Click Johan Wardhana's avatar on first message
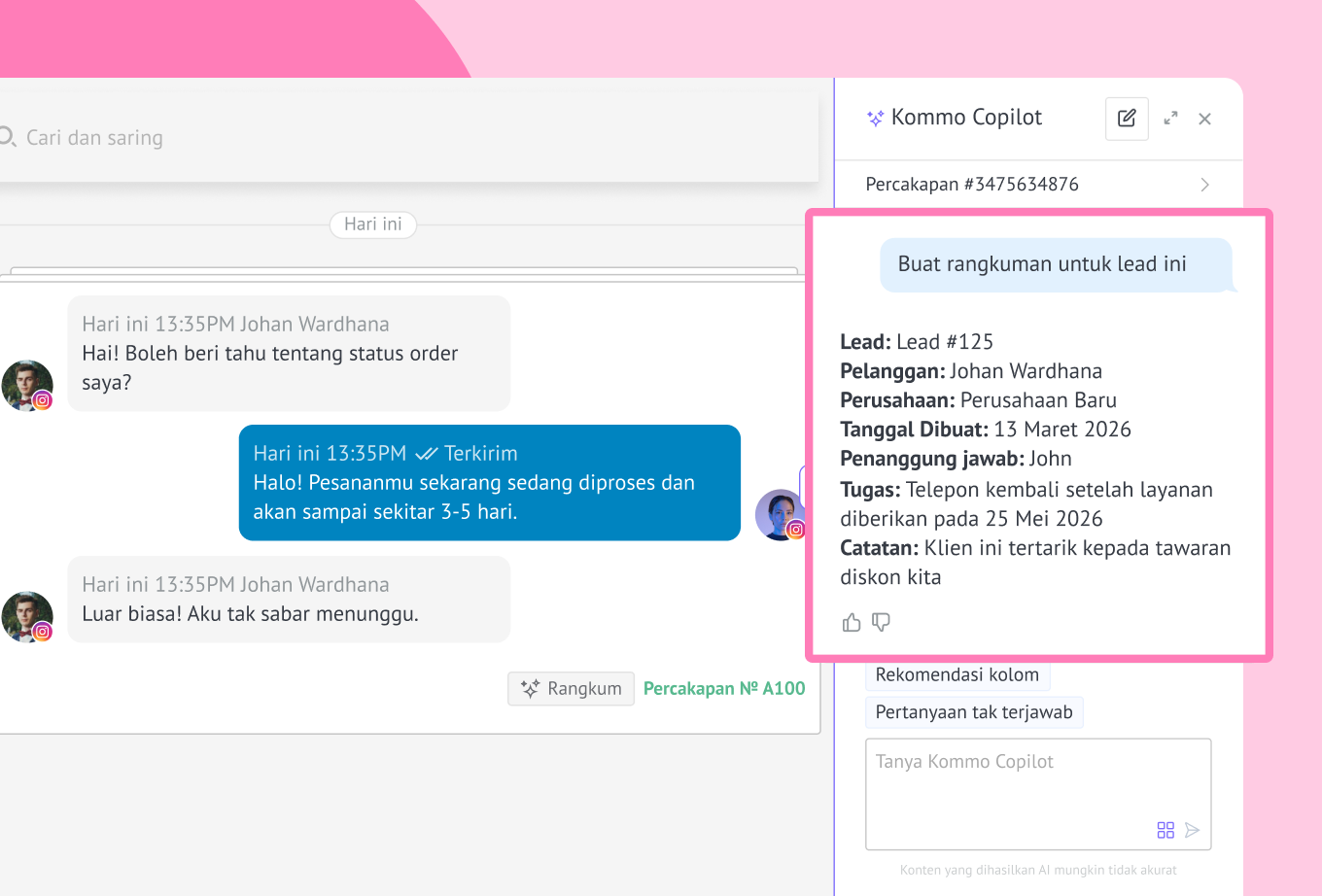This screenshot has width=1322, height=896. click(x=27, y=386)
